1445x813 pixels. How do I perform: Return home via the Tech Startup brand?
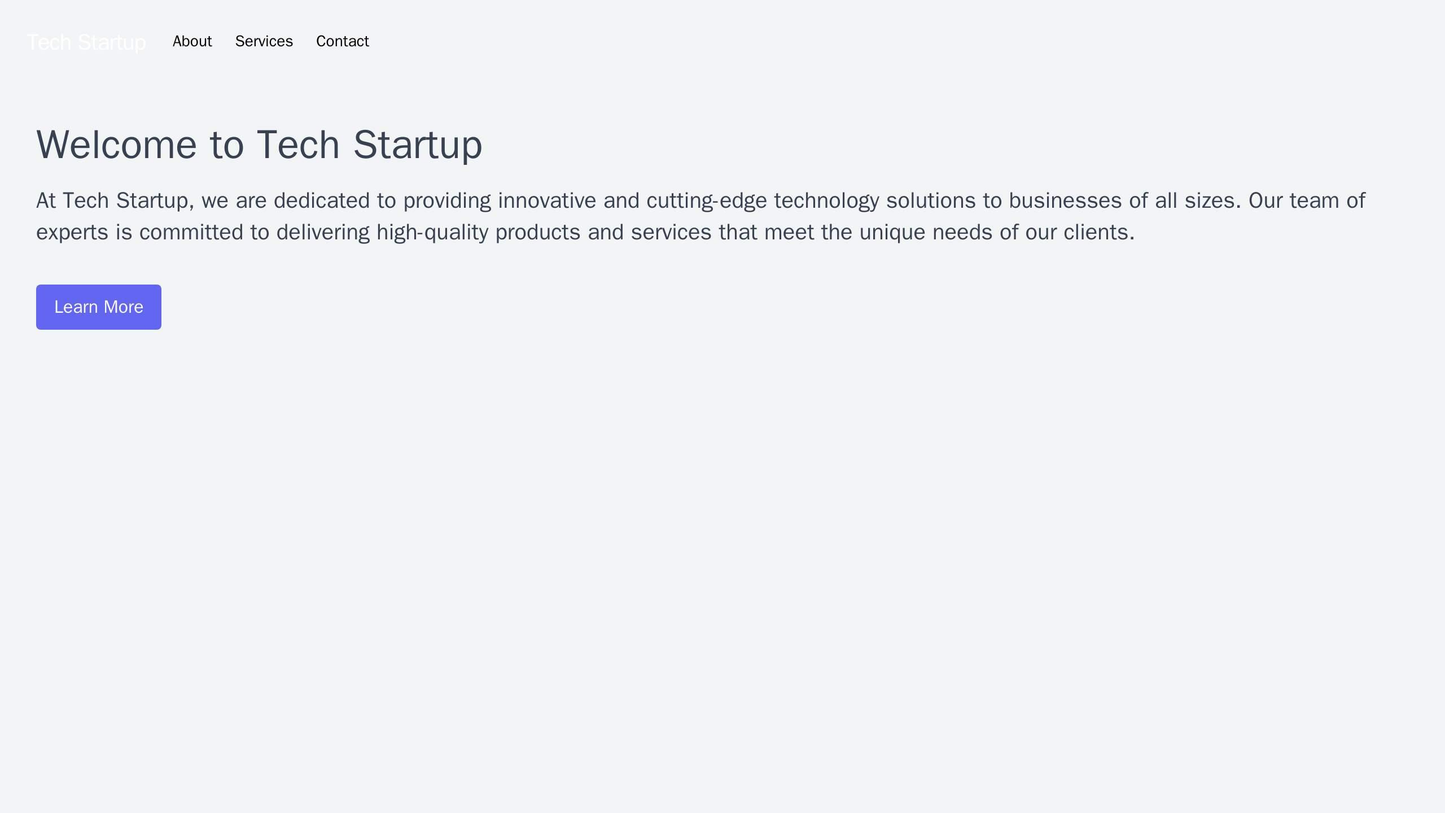pyautogui.click(x=84, y=41)
